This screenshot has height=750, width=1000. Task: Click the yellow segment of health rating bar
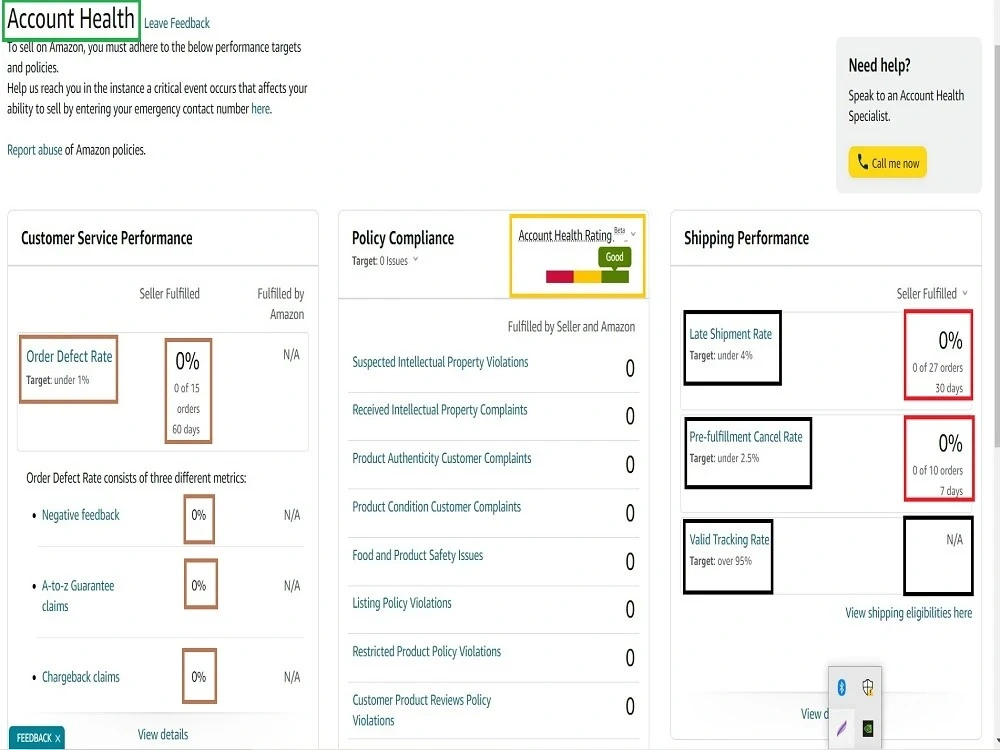[x=587, y=277]
